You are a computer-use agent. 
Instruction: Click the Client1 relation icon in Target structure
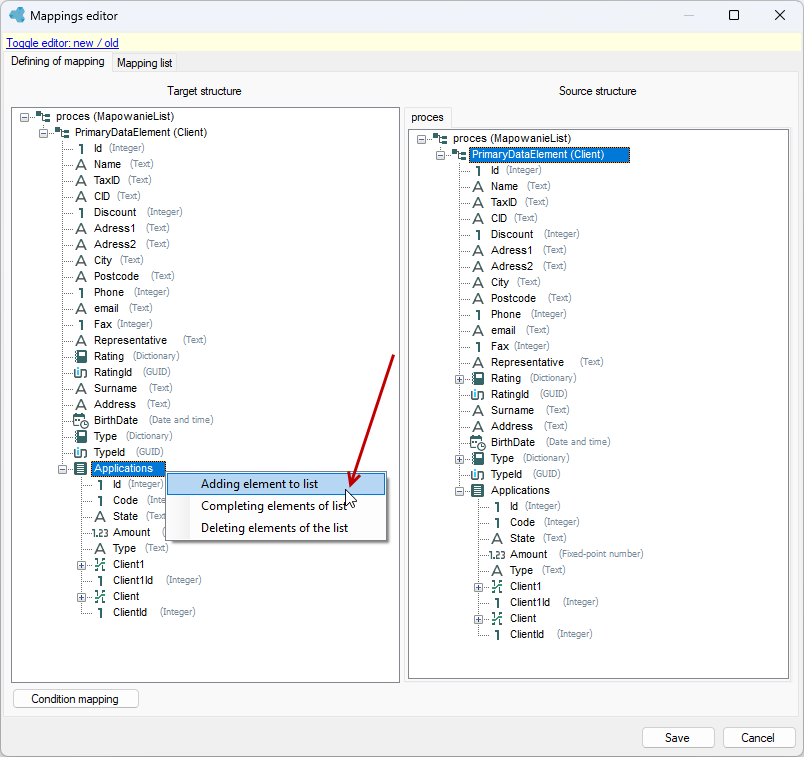[x=100, y=564]
